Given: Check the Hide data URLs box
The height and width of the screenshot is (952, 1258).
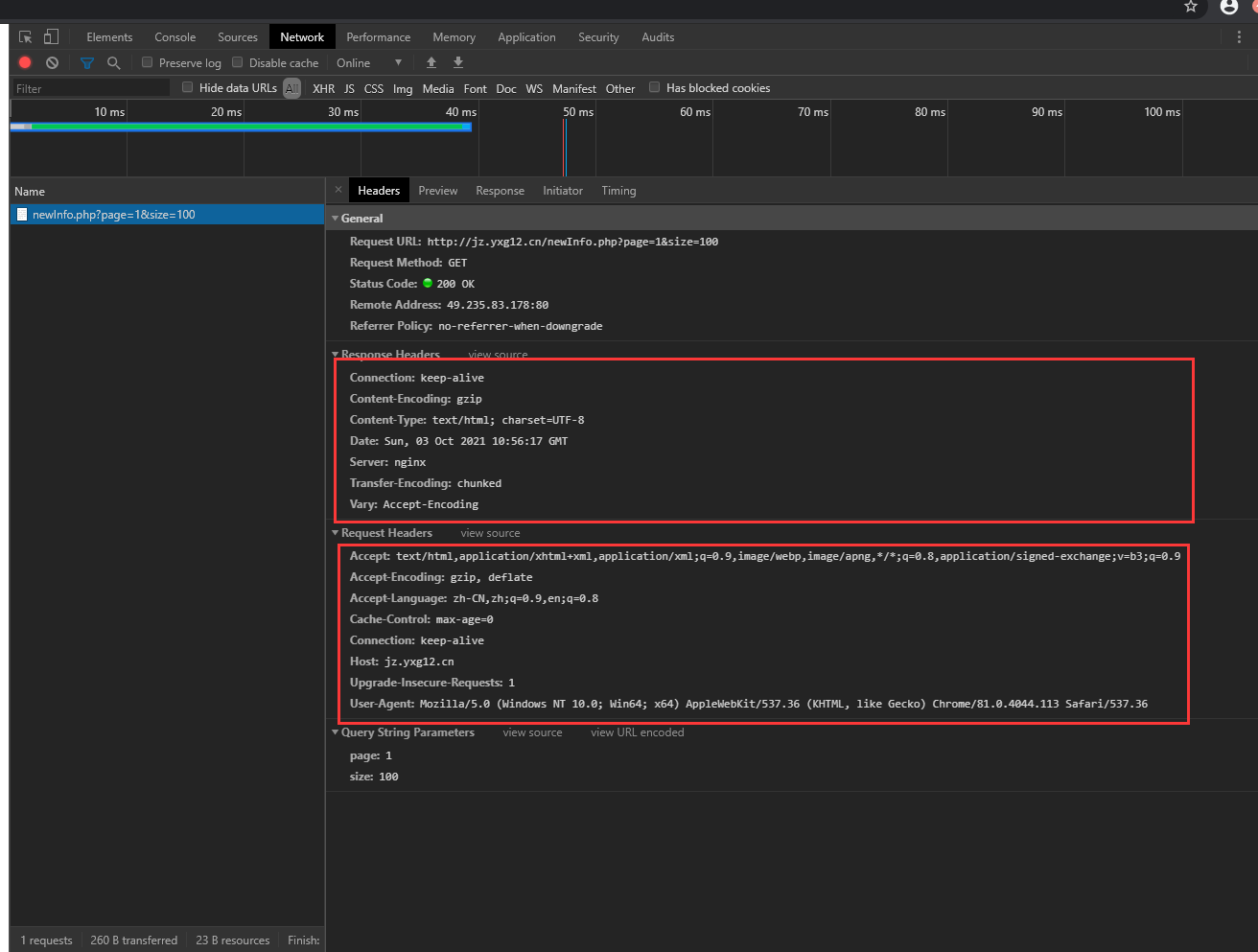Looking at the screenshot, I should 188,87.
